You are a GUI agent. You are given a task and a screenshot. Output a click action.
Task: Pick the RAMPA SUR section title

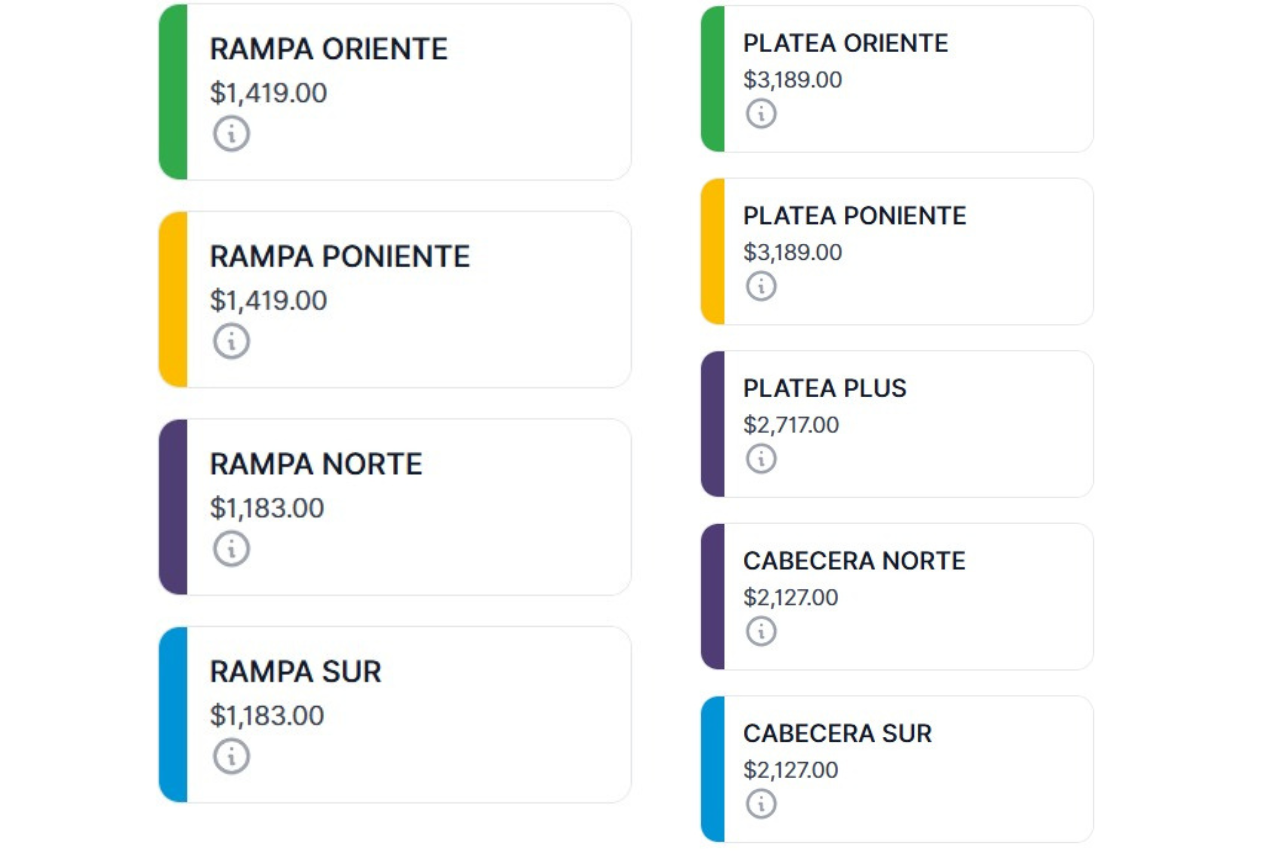point(296,672)
